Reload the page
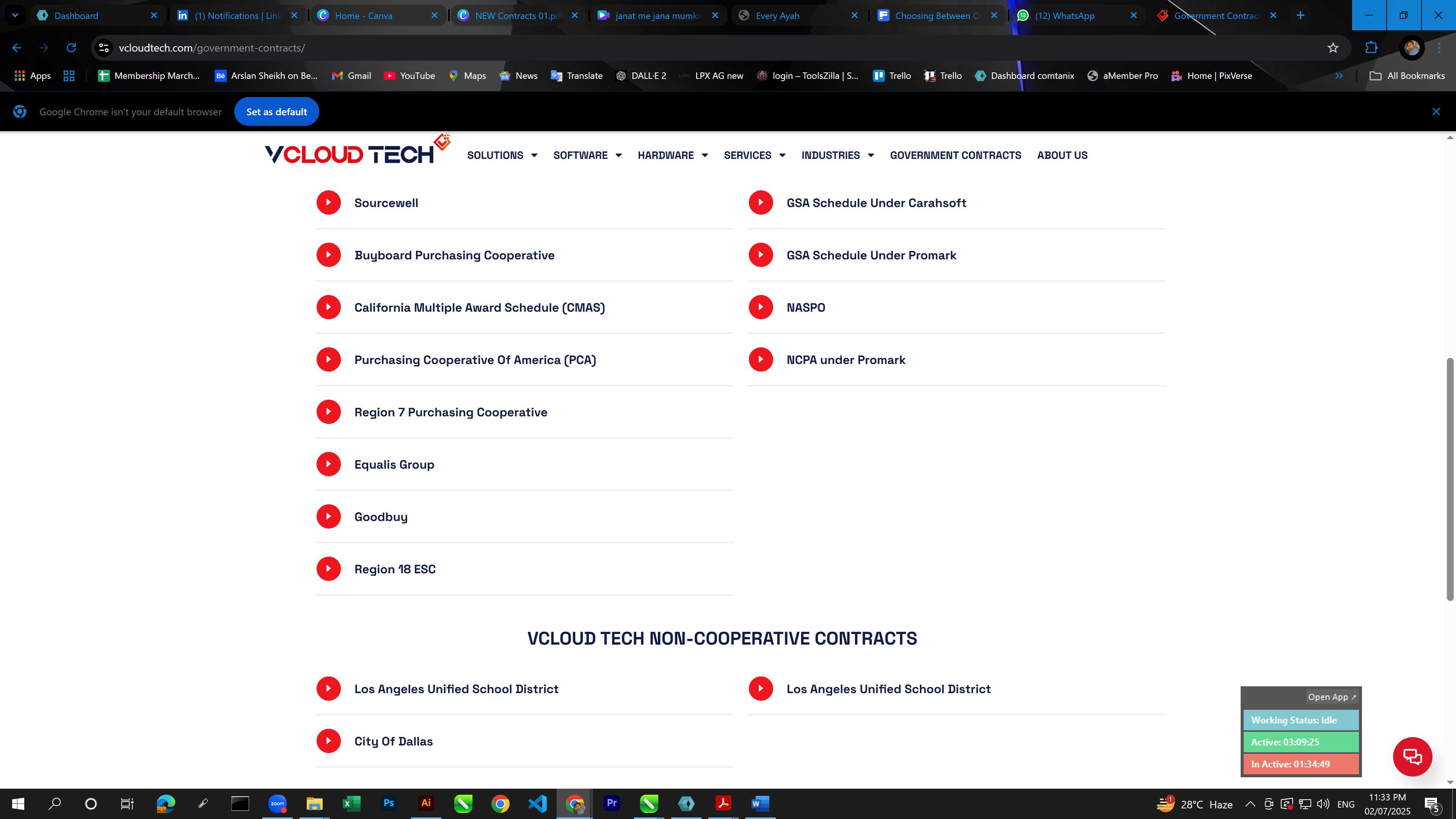 coord(71,48)
